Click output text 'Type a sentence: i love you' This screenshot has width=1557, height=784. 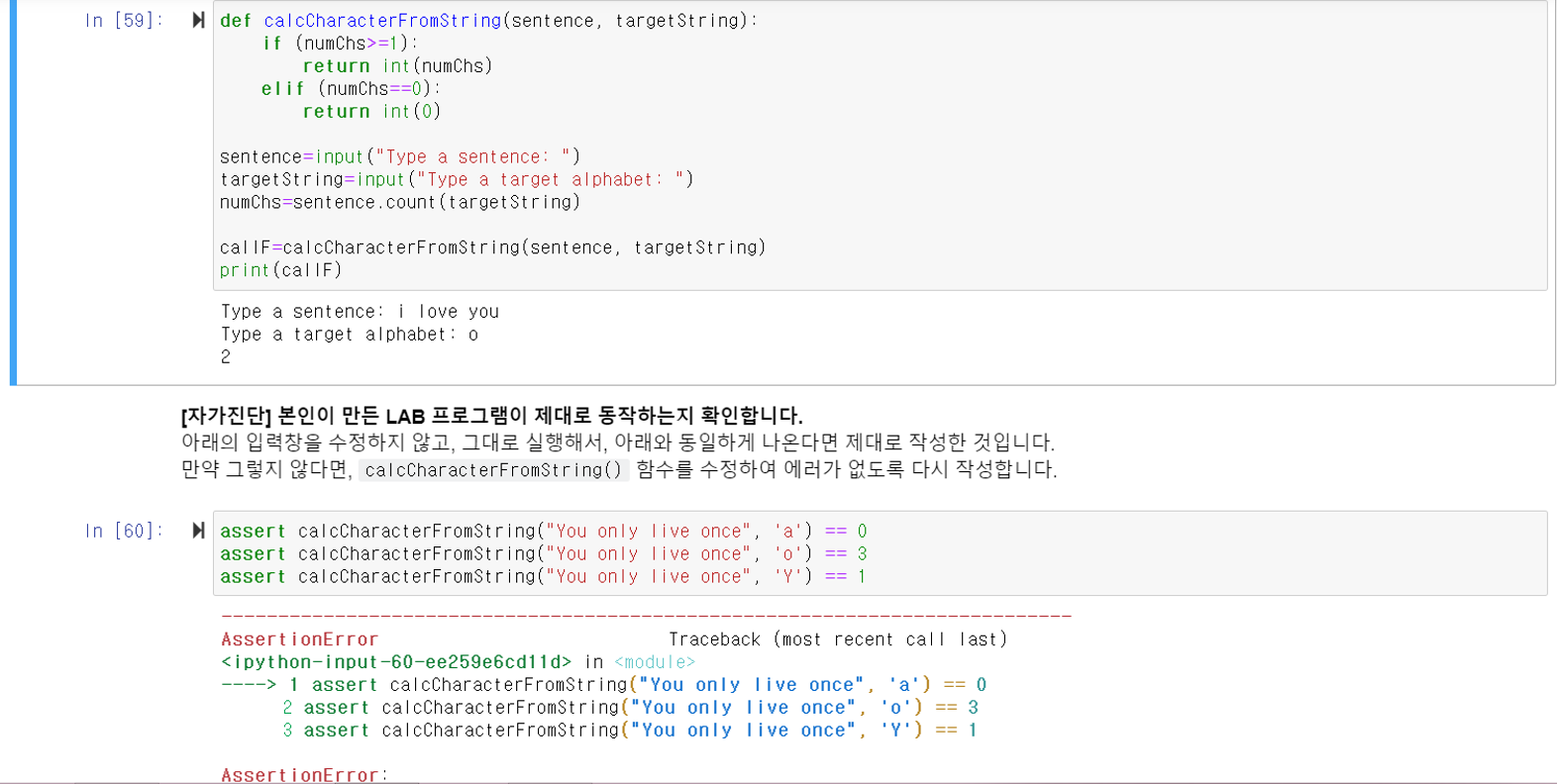pos(360,312)
